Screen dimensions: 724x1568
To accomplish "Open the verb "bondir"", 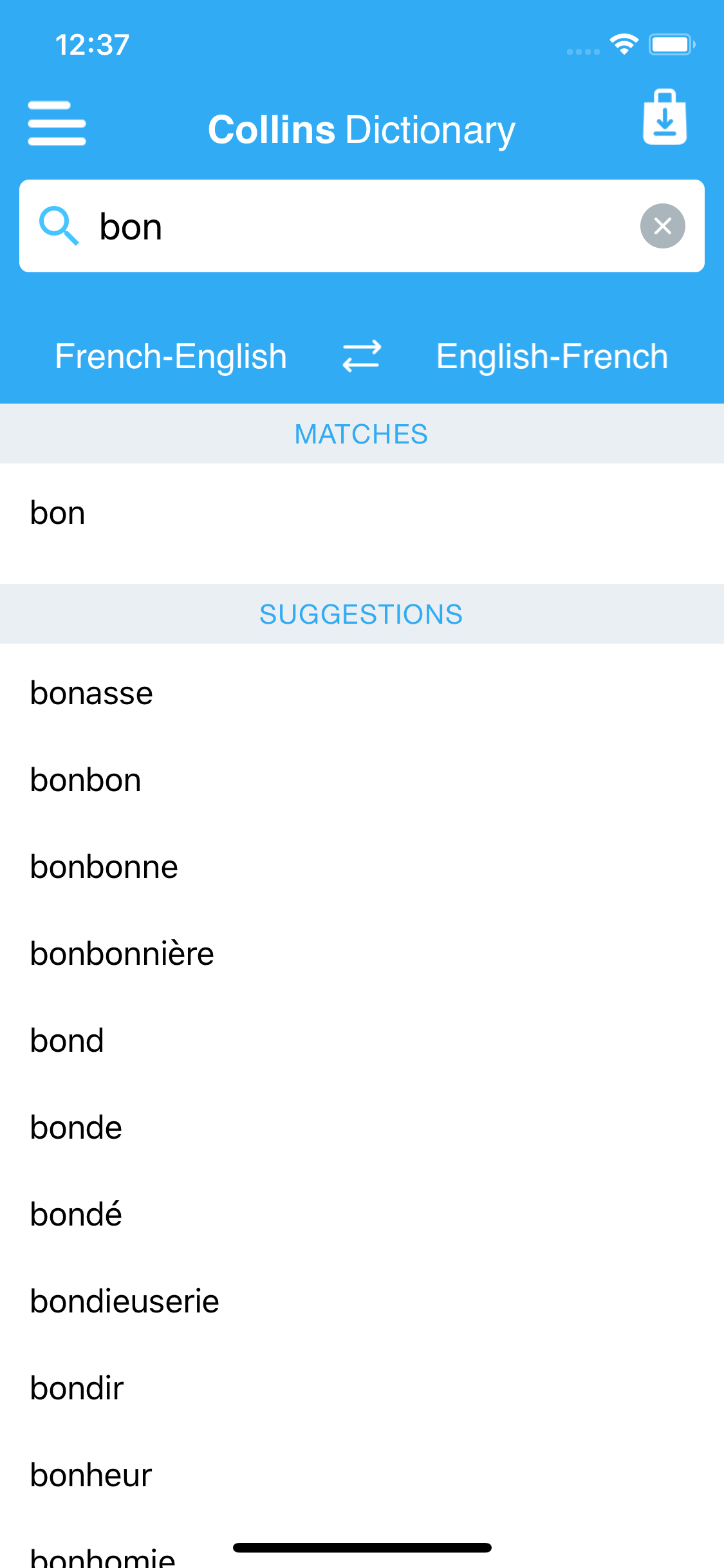I will coord(77,1388).
